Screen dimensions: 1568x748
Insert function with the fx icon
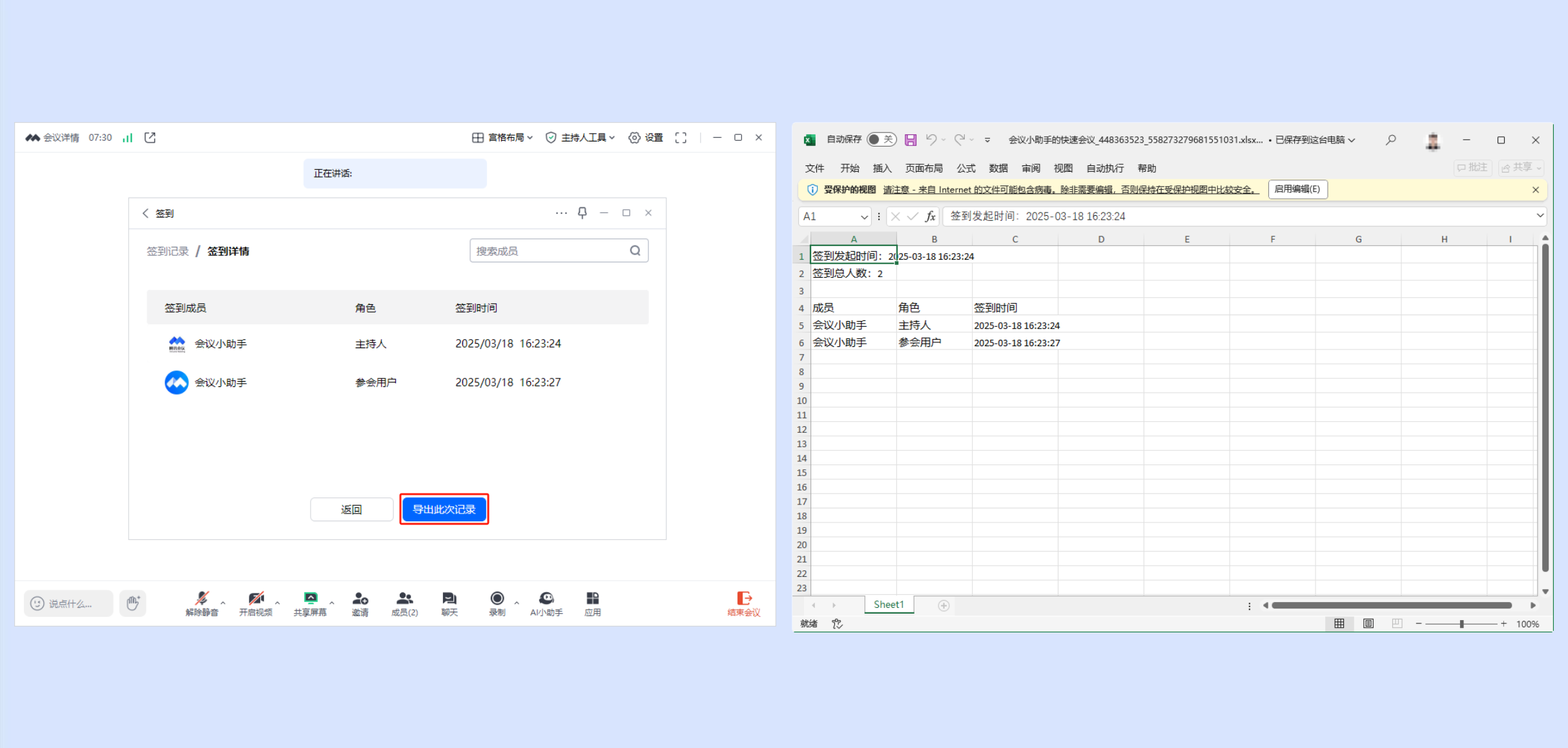tap(930, 216)
